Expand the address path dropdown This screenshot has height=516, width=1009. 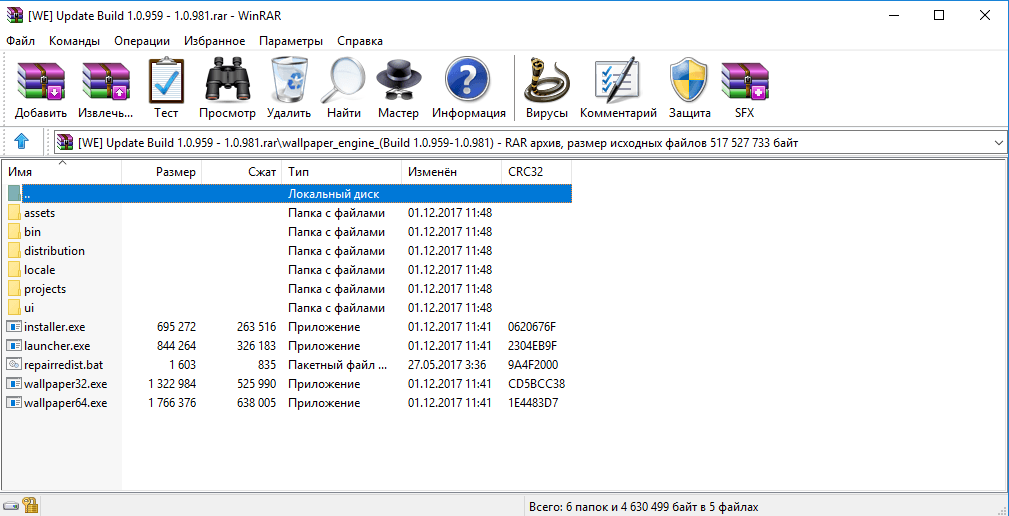pos(998,143)
